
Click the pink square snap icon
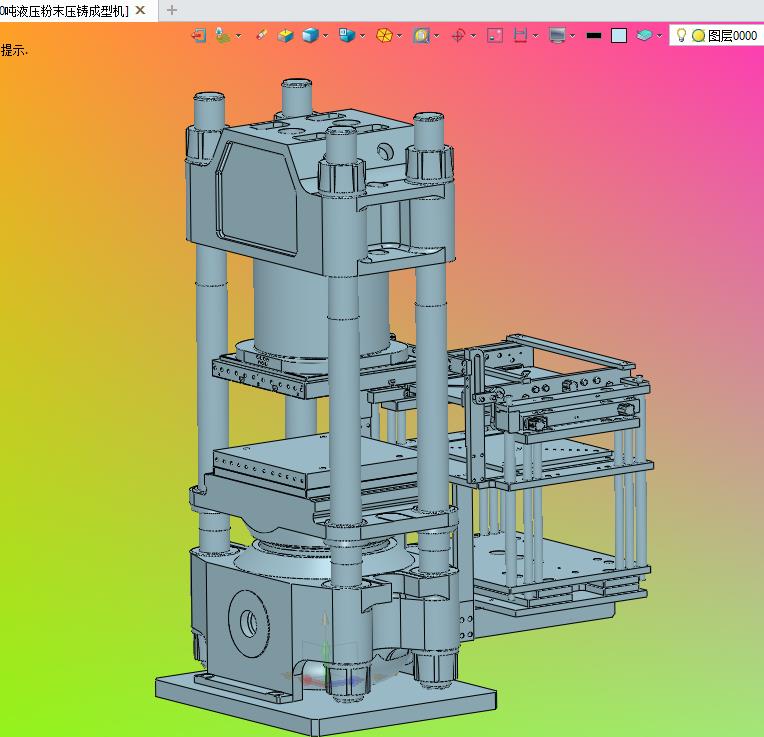(495, 36)
